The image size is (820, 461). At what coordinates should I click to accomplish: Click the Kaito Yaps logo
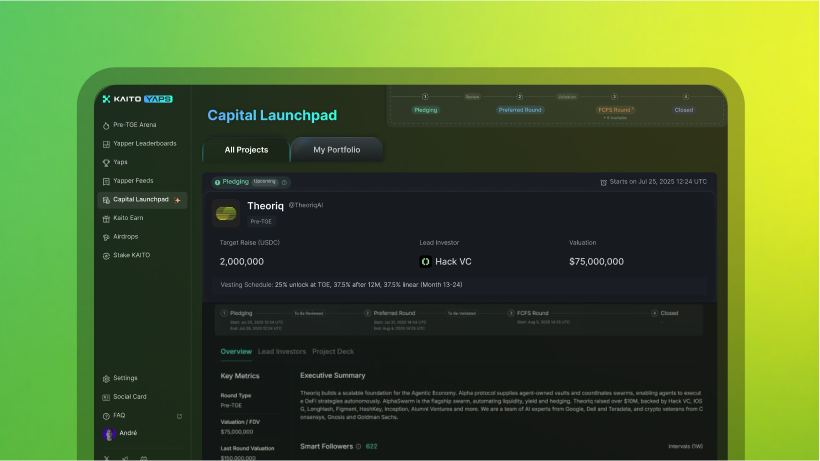pyautogui.click(x=138, y=99)
